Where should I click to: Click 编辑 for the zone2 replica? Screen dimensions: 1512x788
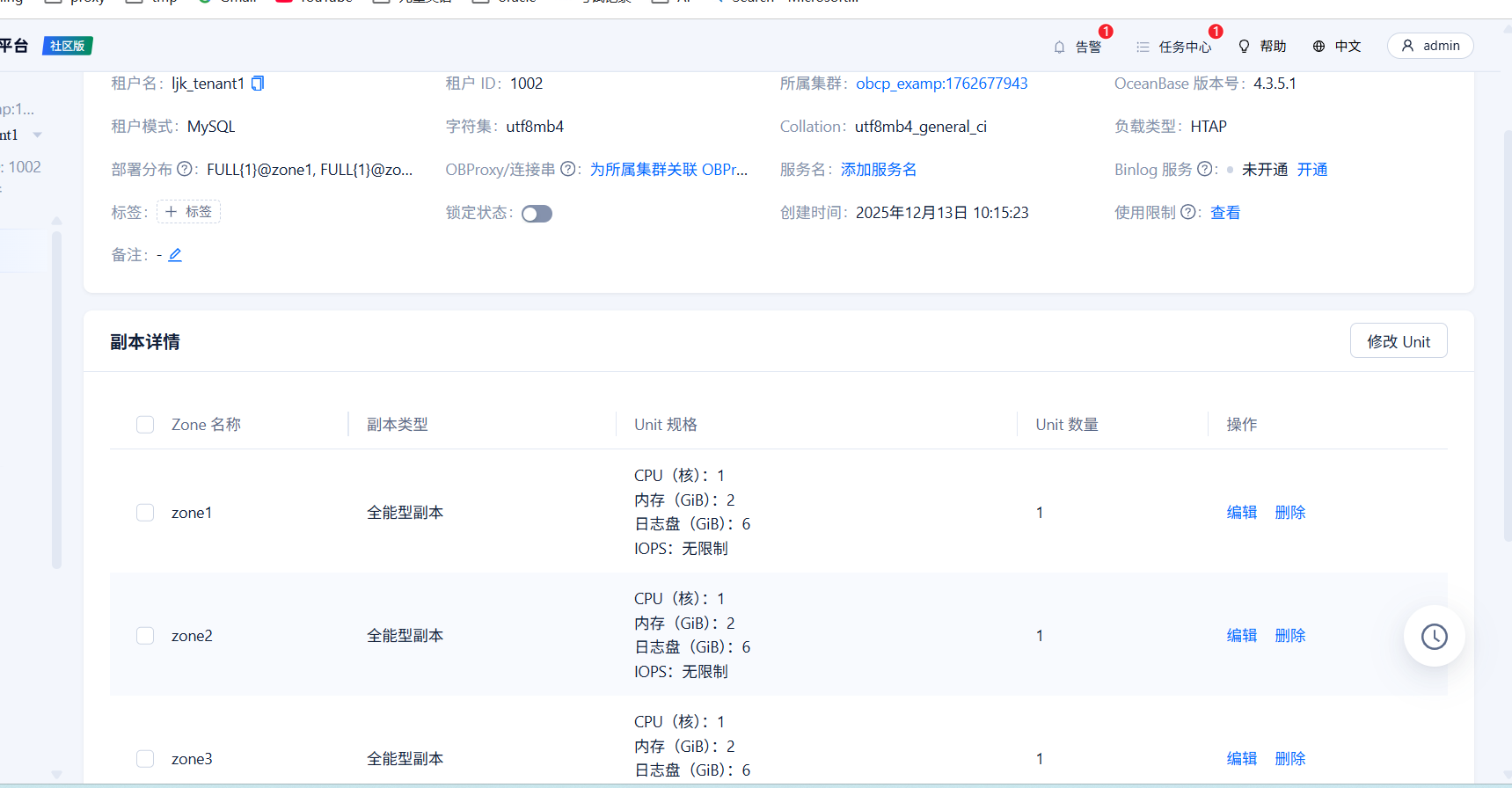[x=1241, y=635]
